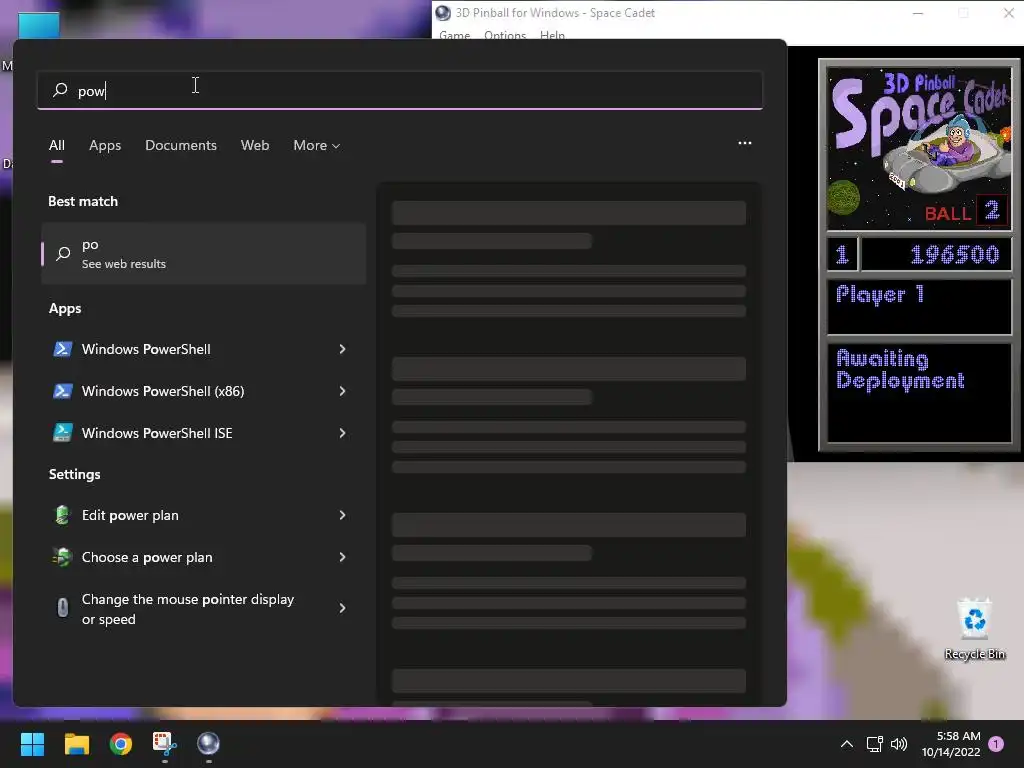Expand the Windows PowerShell result chevron

pos(342,349)
